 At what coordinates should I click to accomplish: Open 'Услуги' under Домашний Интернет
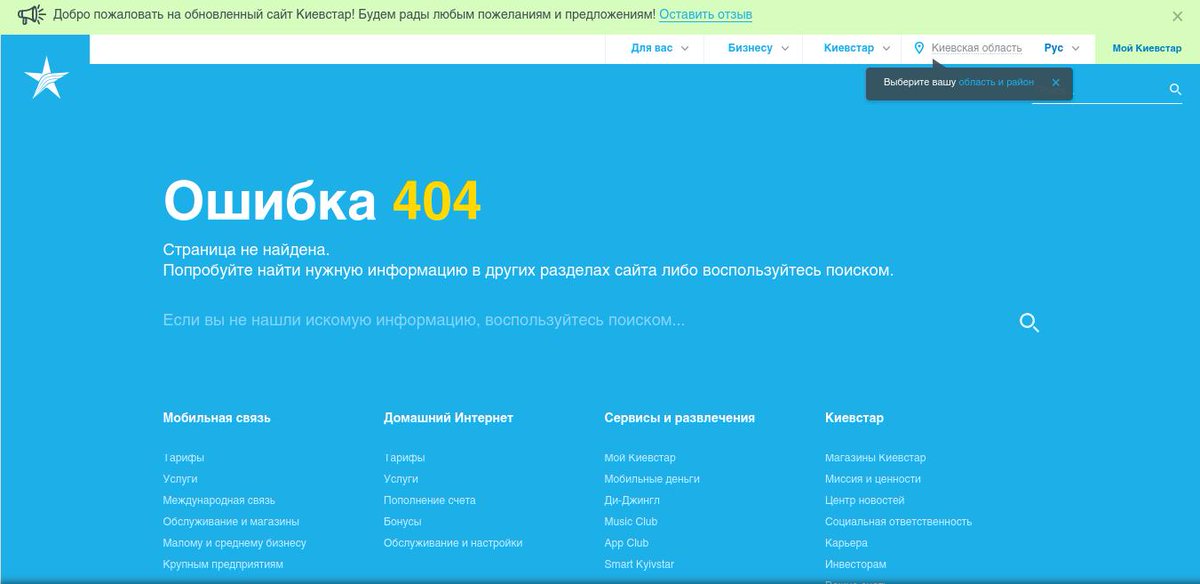pos(401,479)
